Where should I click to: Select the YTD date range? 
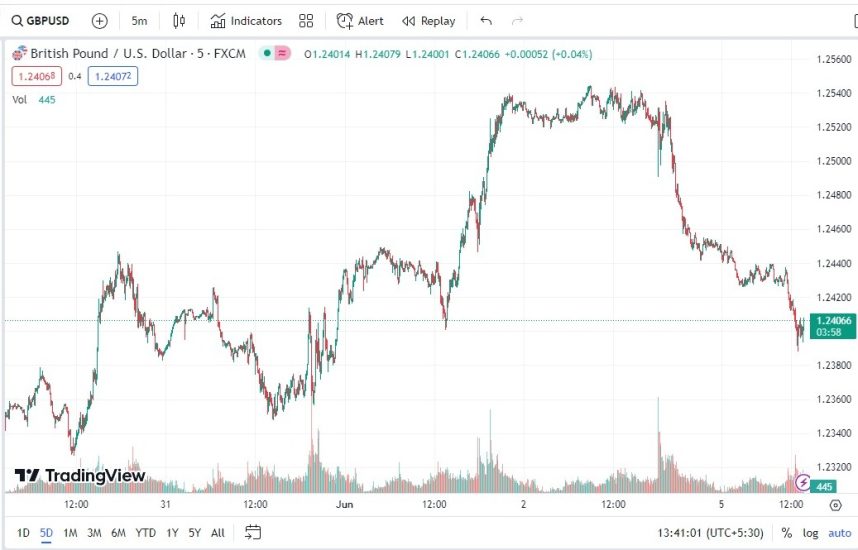145,533
